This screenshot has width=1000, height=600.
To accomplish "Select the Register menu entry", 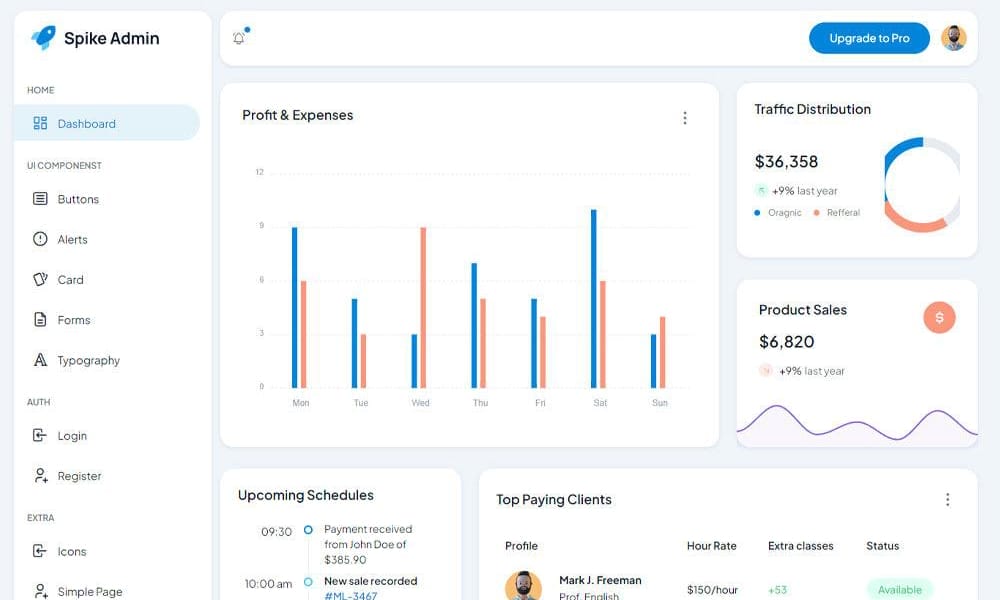I will (x=39, y=476).
